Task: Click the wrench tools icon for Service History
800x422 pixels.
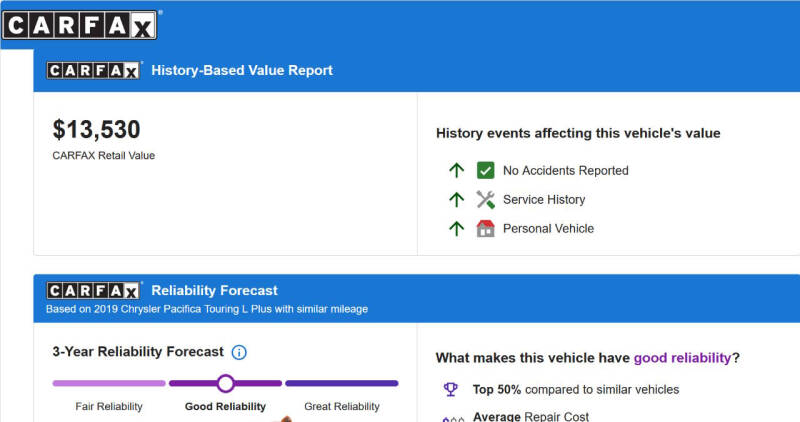Action: click(485, 200)
